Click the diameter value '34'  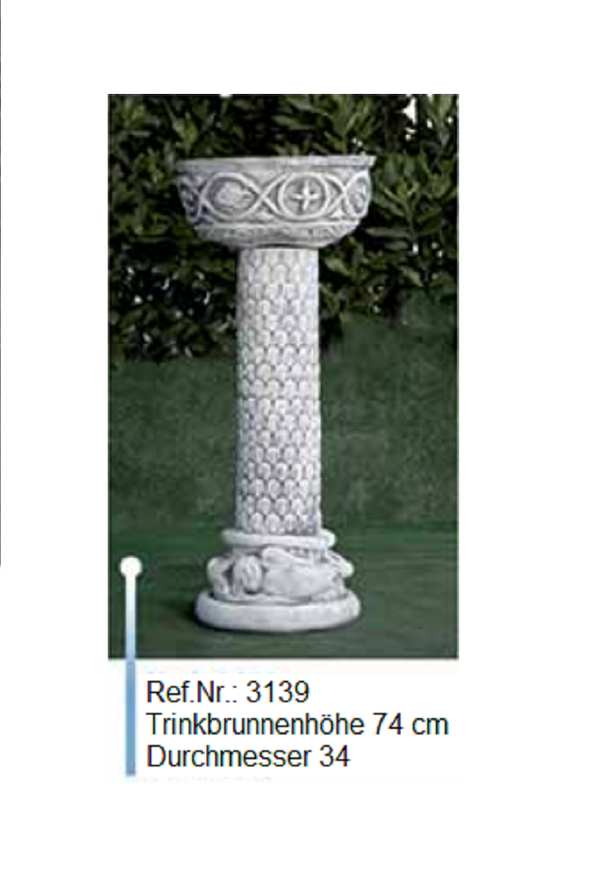click(x=335, y=756)
